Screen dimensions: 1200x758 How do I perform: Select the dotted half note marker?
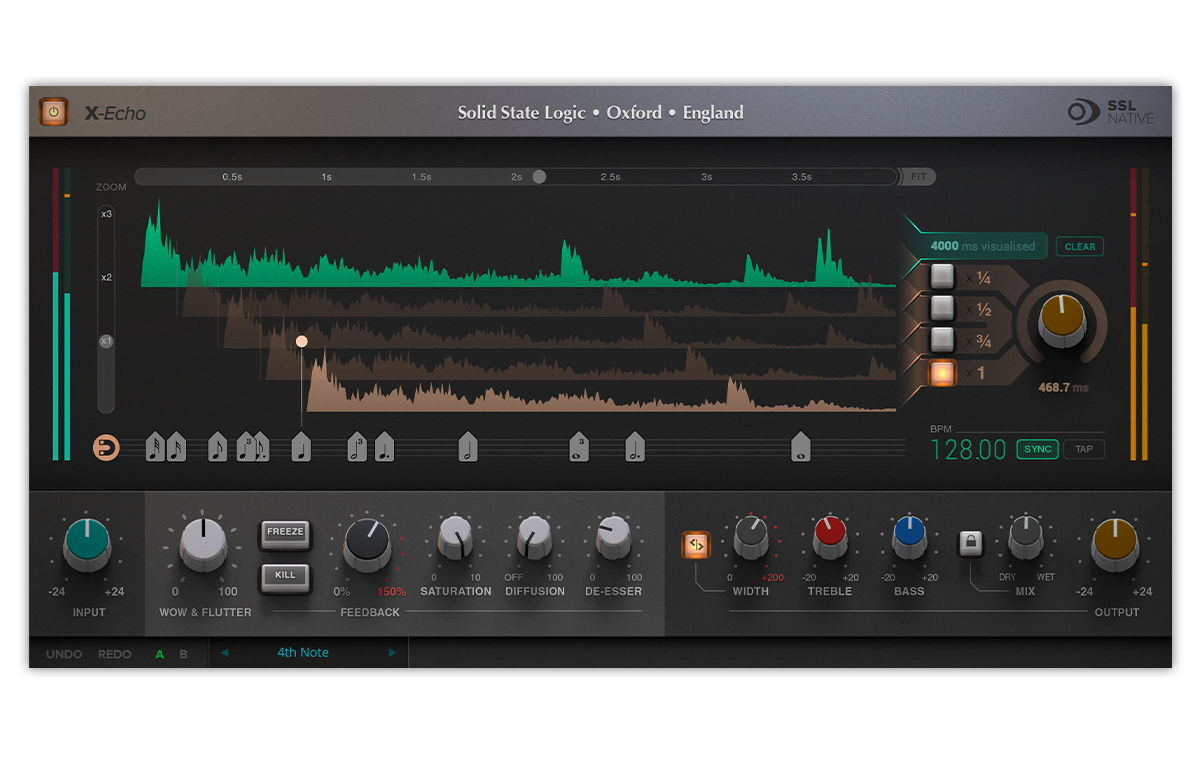pyautogui.click(x=635, y=447)
